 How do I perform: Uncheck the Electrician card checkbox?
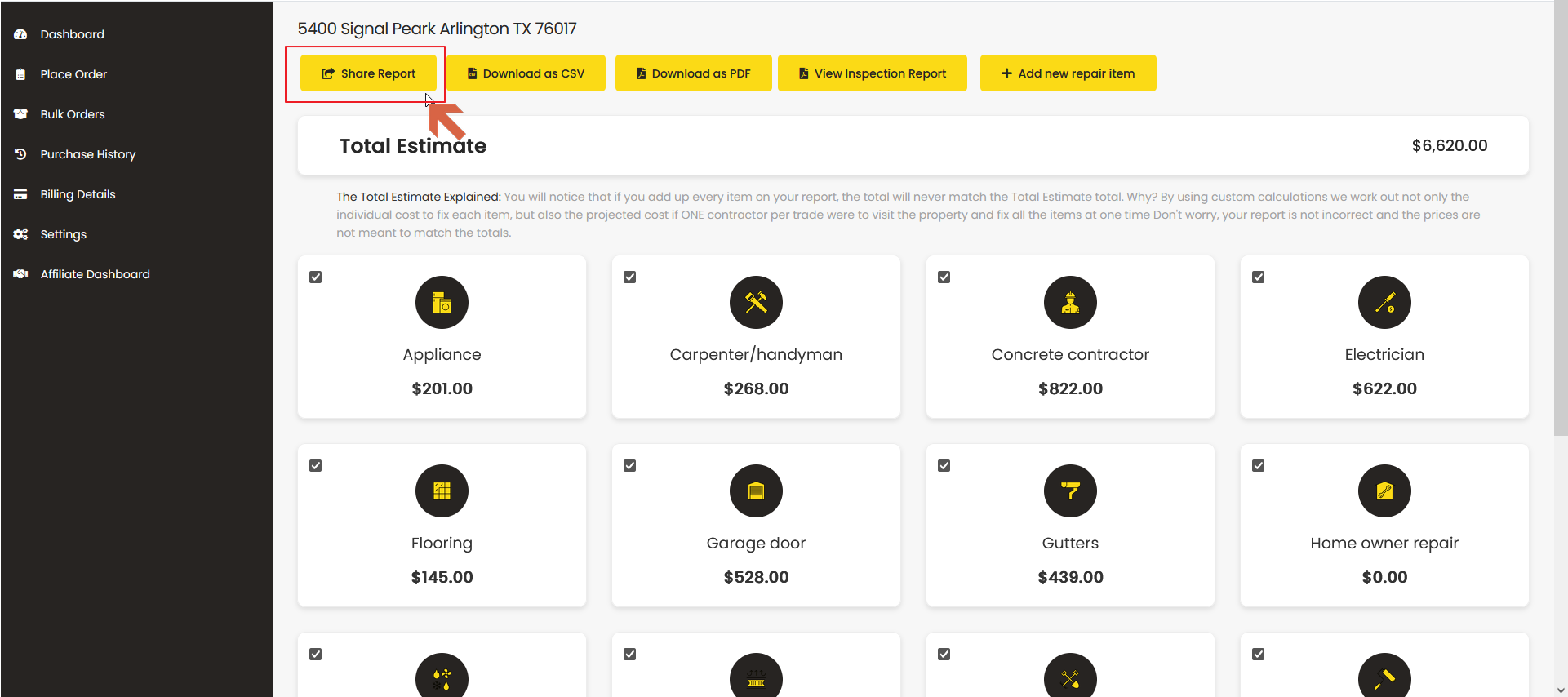coord(1259,277)
